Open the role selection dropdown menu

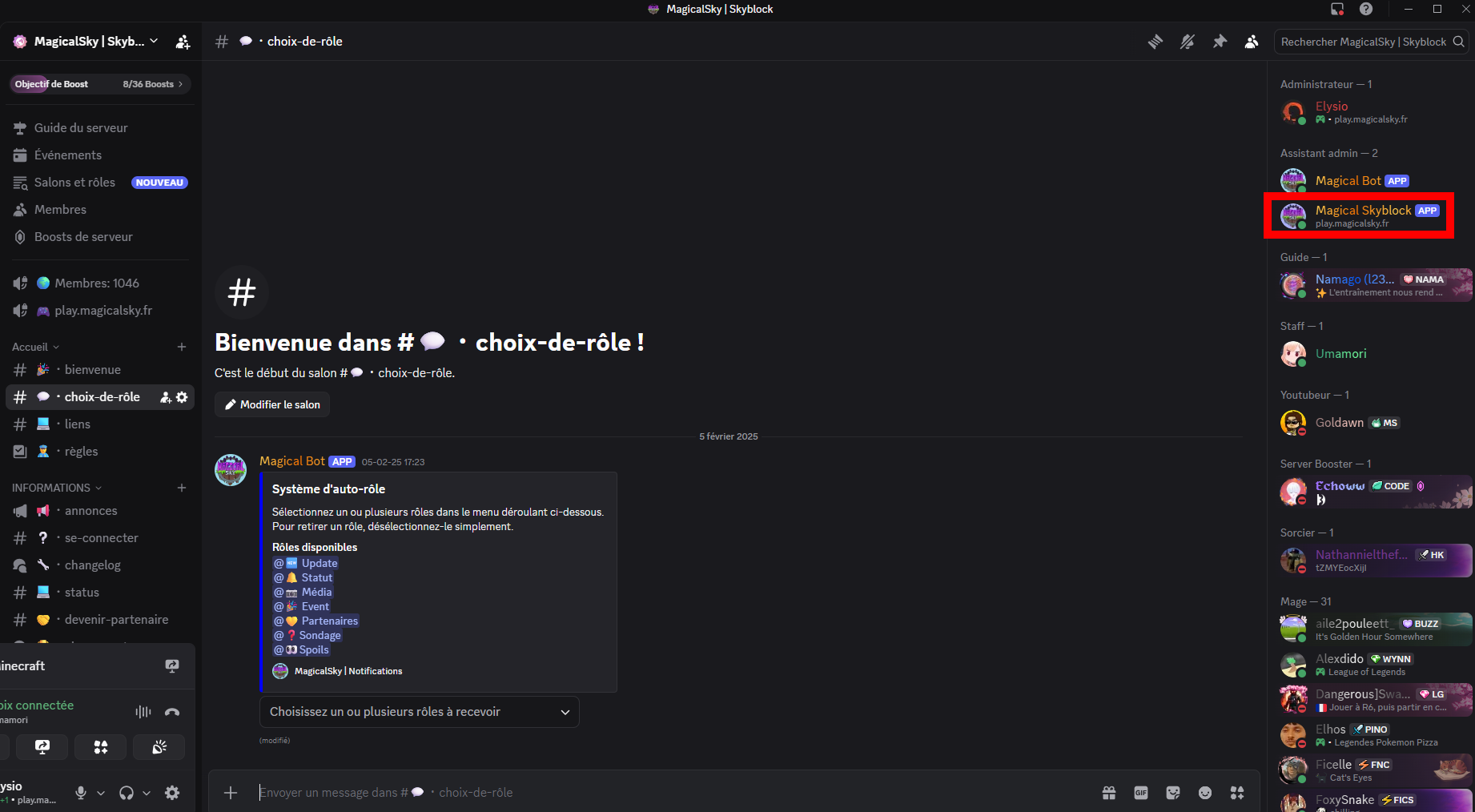(420, 712)
